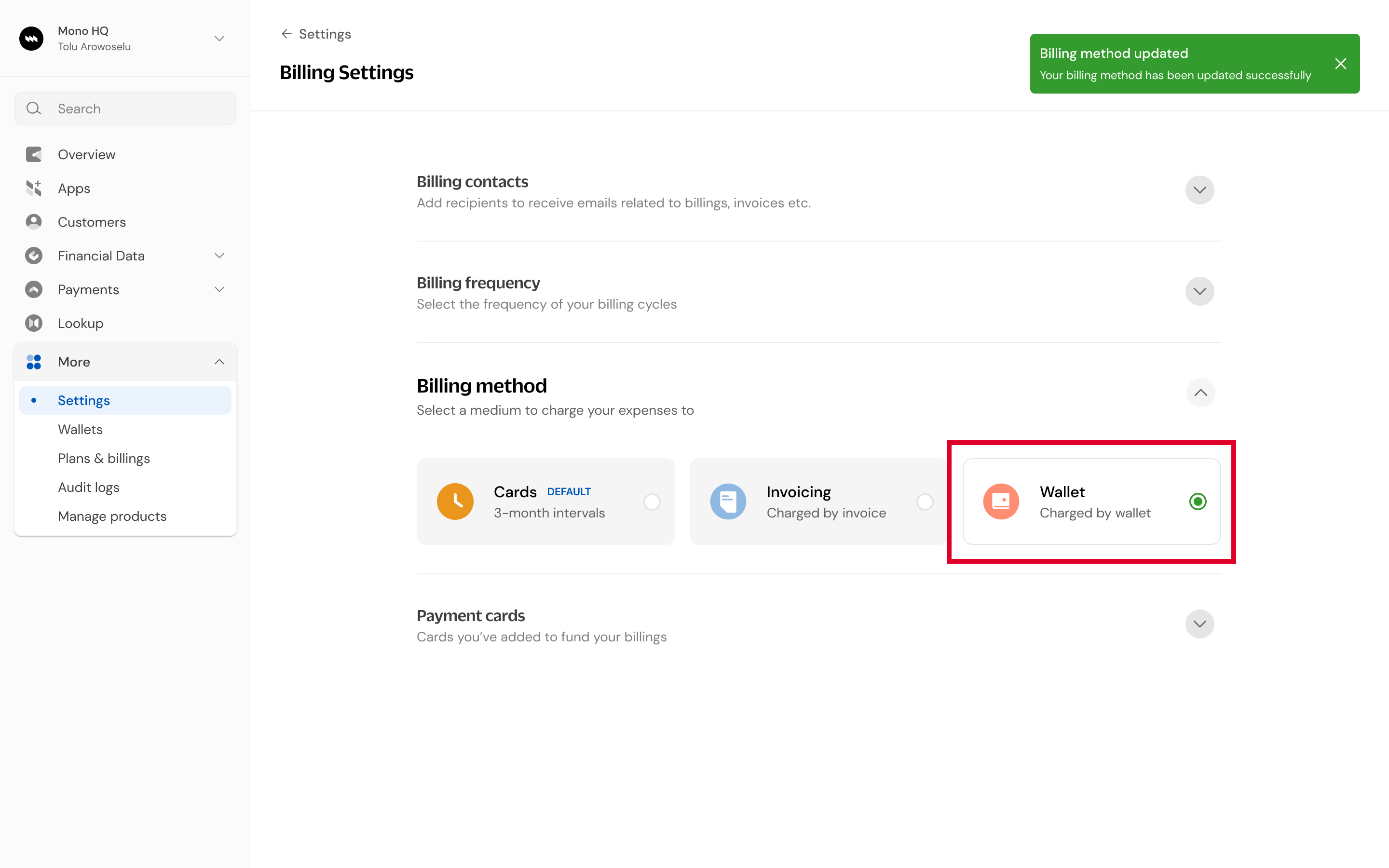
Task: Click the Financial Data icon
Action: tap(34, 256)
